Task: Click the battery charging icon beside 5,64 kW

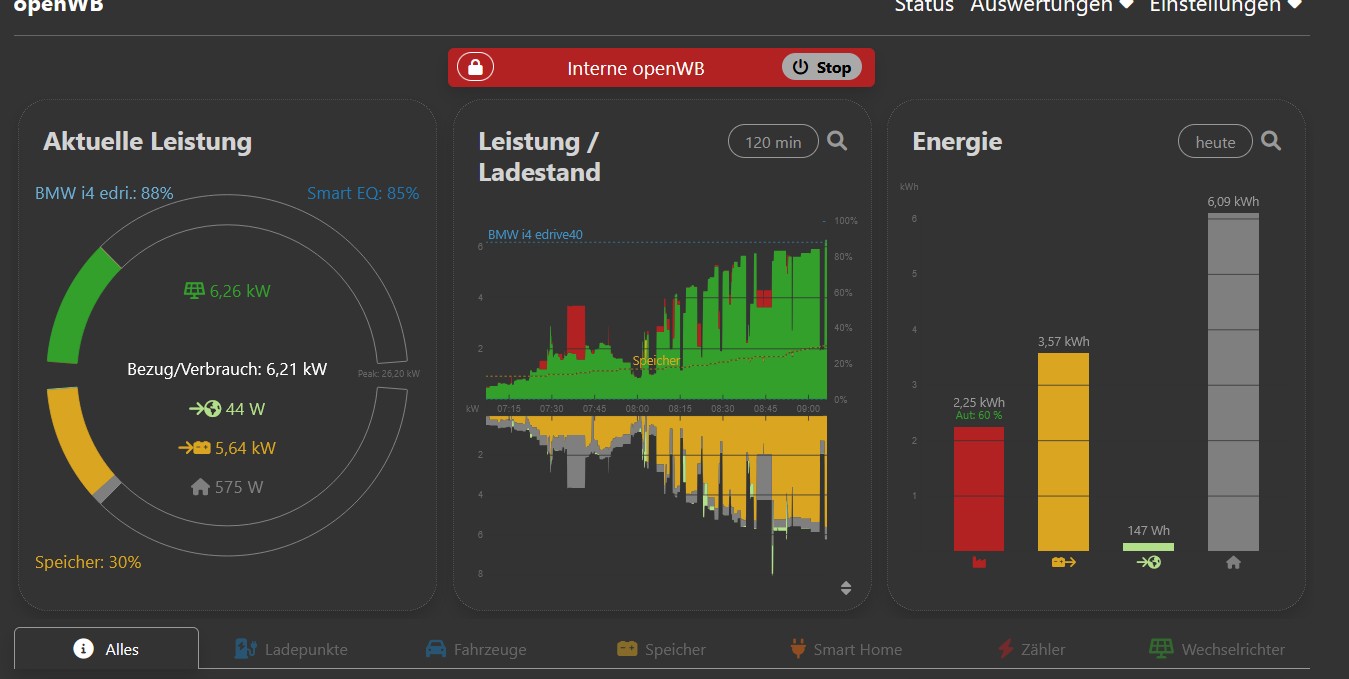Action: (x=194, y=448)
